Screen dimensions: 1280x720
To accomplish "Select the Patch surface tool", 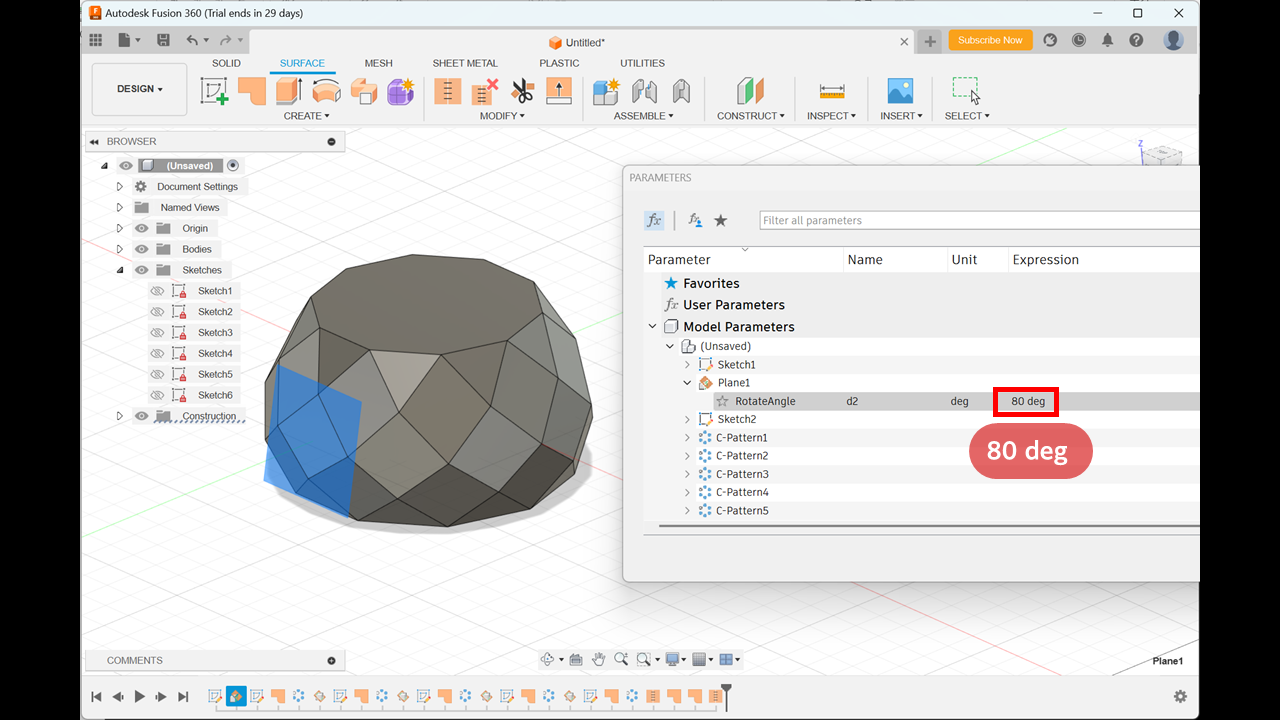I will pyautogui.click(x=252, y=91).
